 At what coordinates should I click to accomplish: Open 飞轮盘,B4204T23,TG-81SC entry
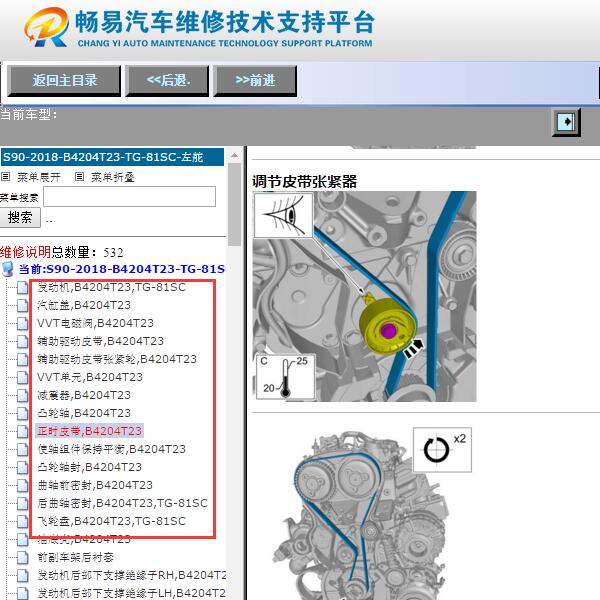tap(111, 521)
